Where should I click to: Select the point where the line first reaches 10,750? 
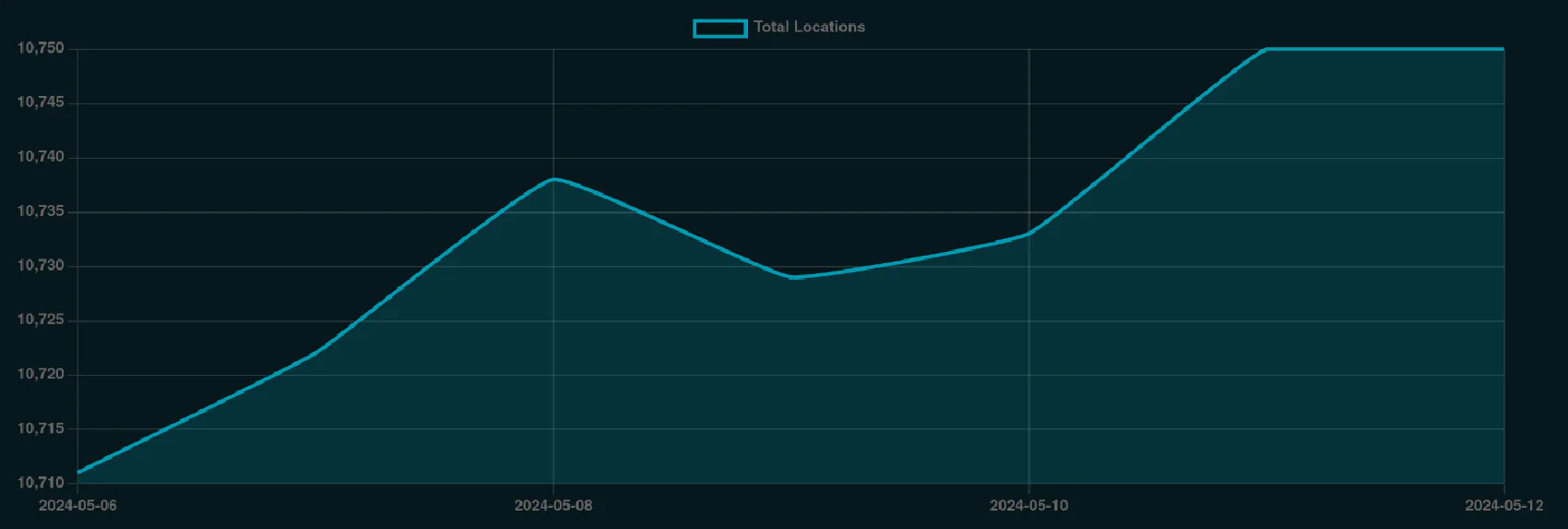pos(1266,49)
